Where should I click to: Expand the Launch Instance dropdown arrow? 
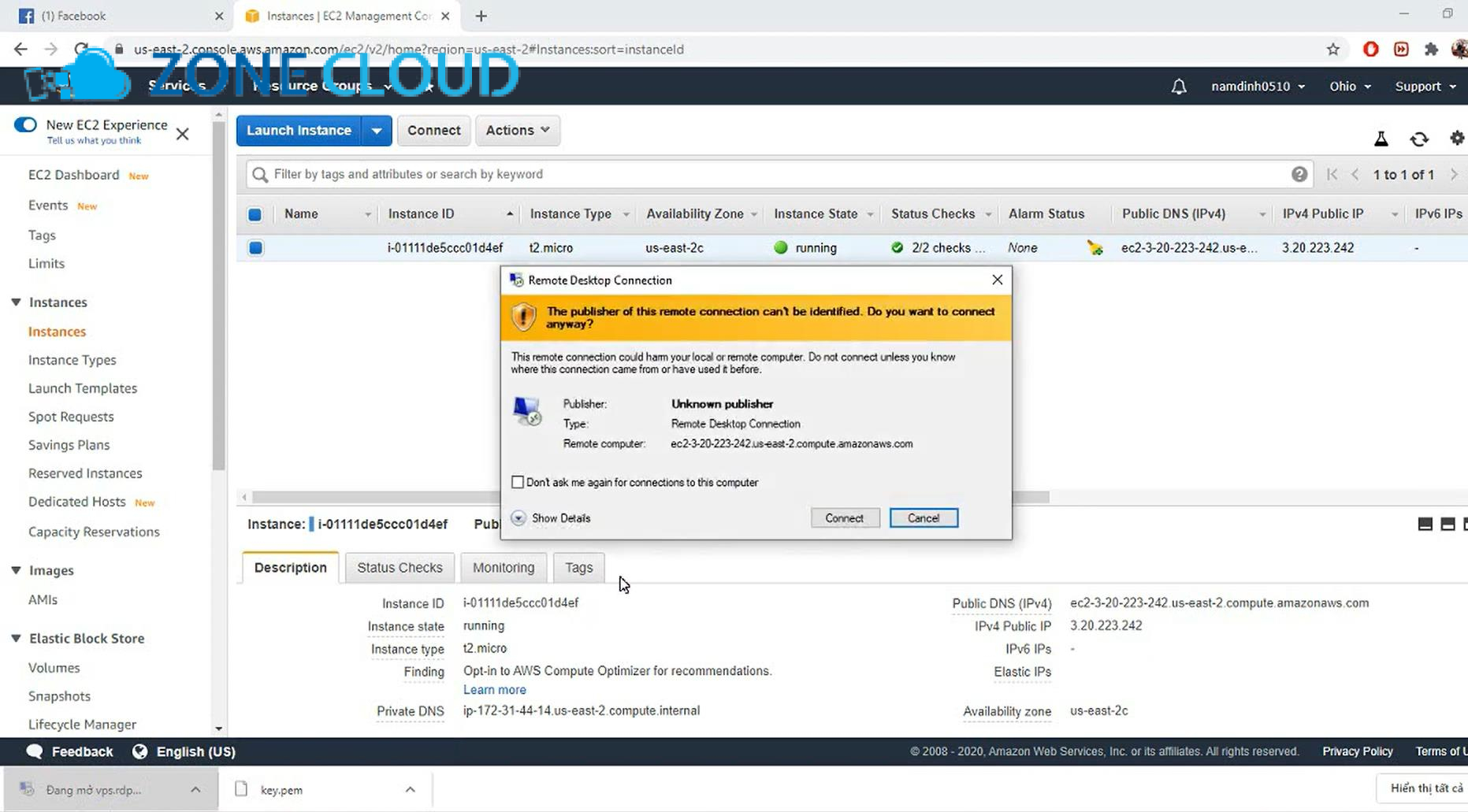(x=377, y=130)
